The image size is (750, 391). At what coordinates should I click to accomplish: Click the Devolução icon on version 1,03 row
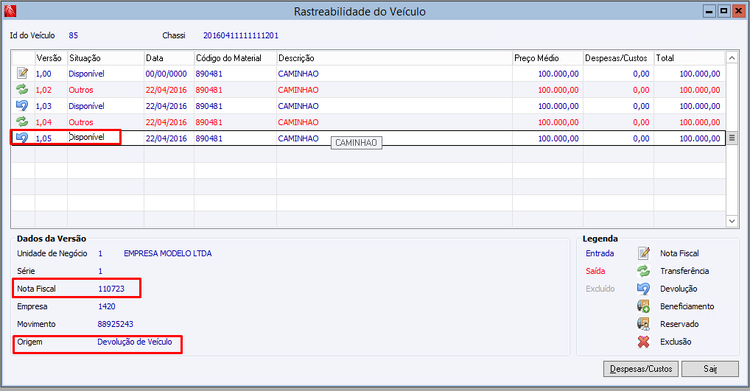coord(22,106)
